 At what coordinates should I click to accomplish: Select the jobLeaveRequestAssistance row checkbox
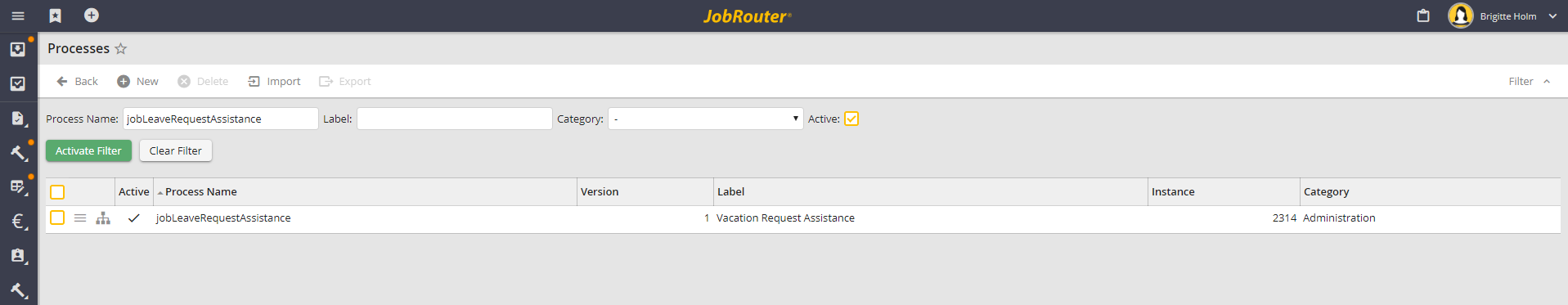coord(57,218)
